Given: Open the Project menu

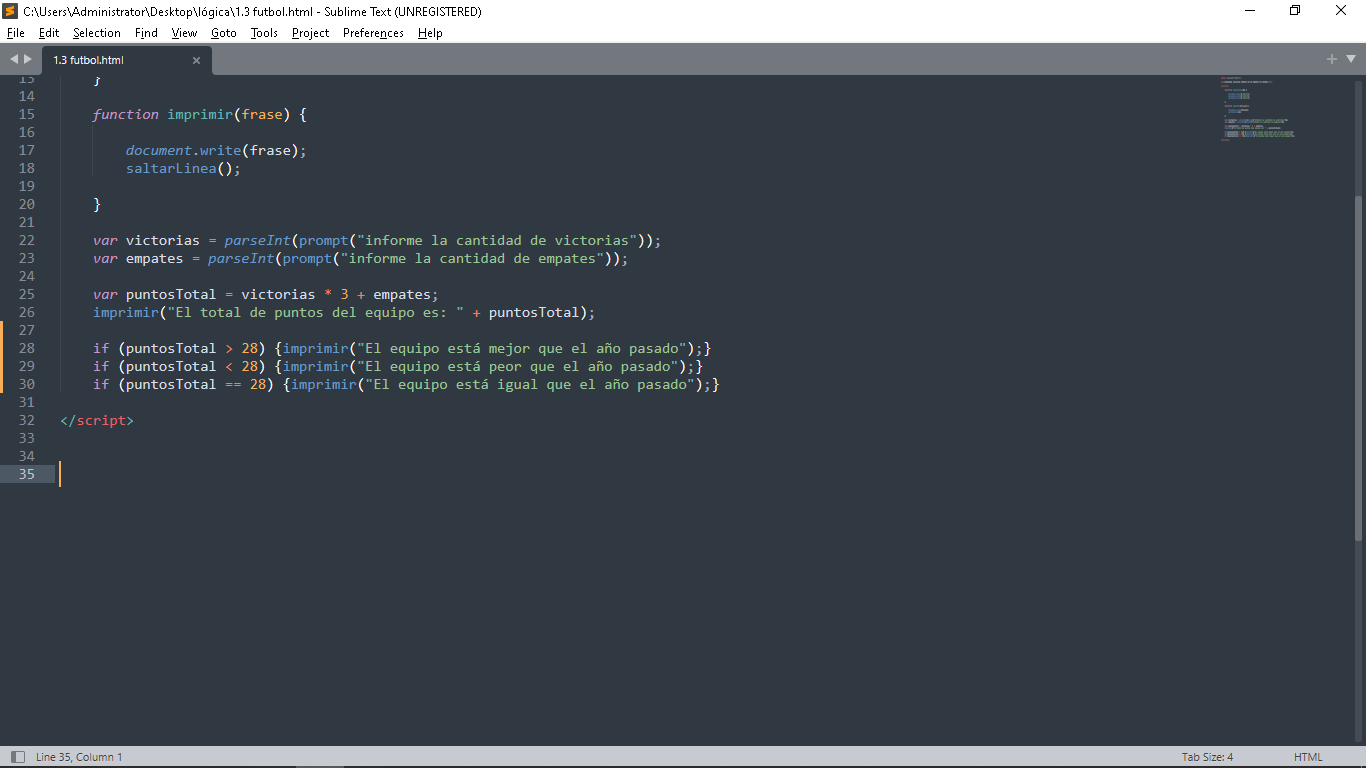Looking at the screenshot, I should [x=310, y=33].
